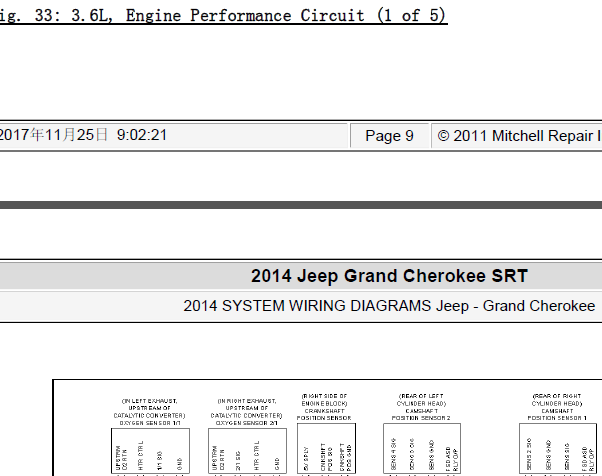Click the '(REAR OF LEFT CYLINDER HEAD)' note
This screenshot has height=476, width=602.
click(x=421, y=400)
